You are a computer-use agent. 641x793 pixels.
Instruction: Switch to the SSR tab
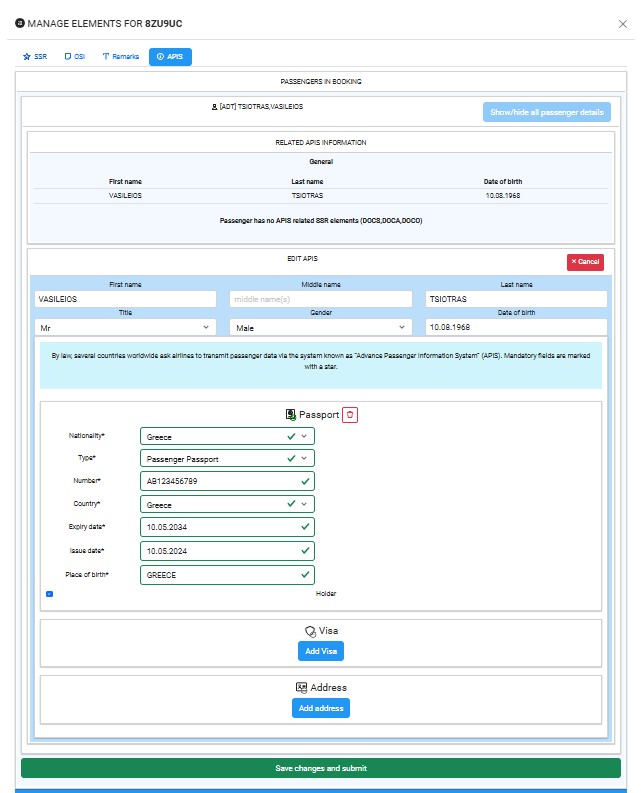pos(35,57)
